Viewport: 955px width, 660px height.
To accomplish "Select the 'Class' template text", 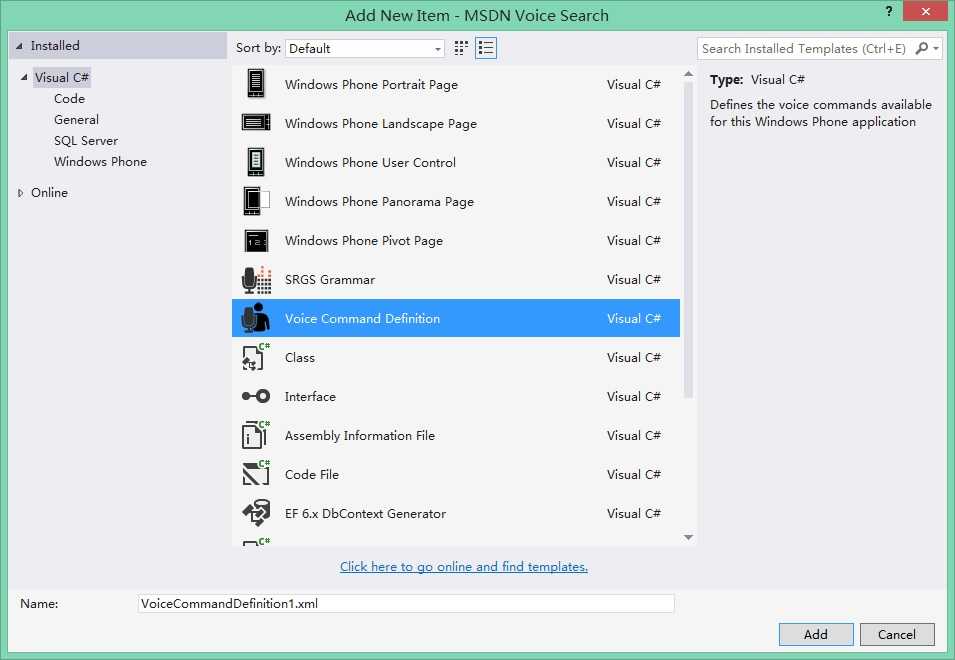I will pyautogui.click(x=300, y=357).
